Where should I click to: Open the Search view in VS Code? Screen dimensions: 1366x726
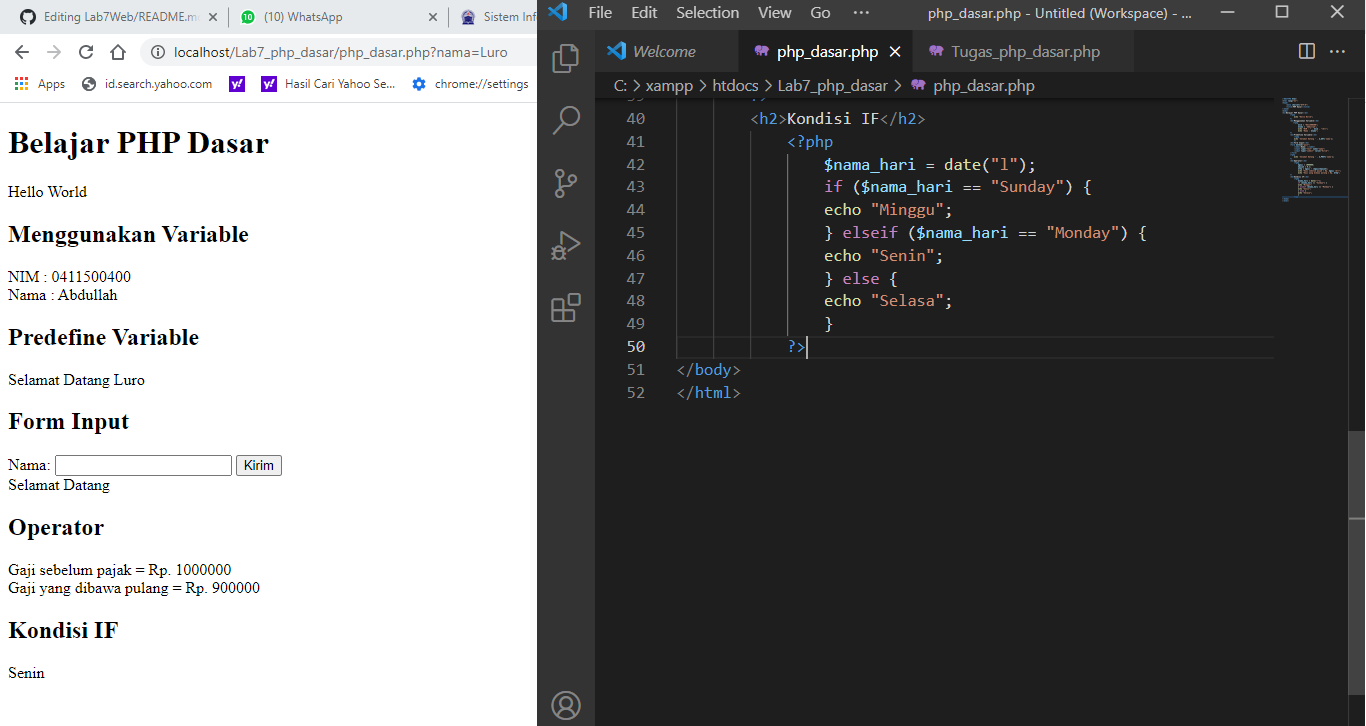565,121
